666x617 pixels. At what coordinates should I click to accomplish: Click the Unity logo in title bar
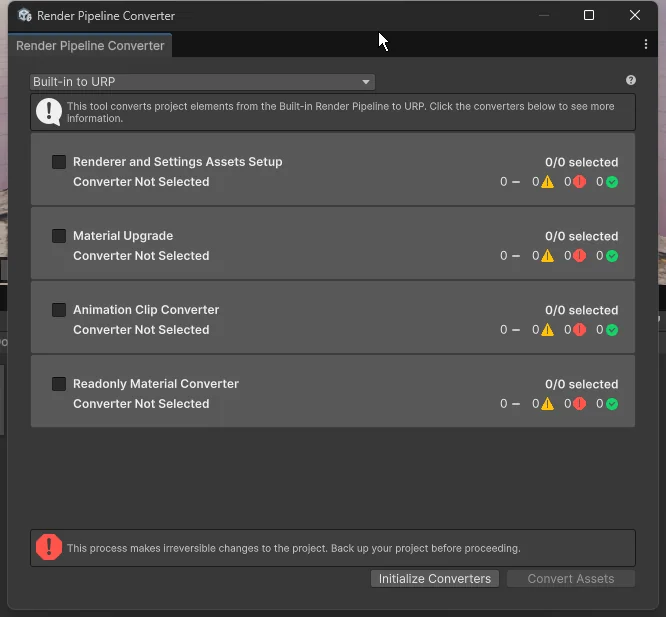(x=24, y=15)
